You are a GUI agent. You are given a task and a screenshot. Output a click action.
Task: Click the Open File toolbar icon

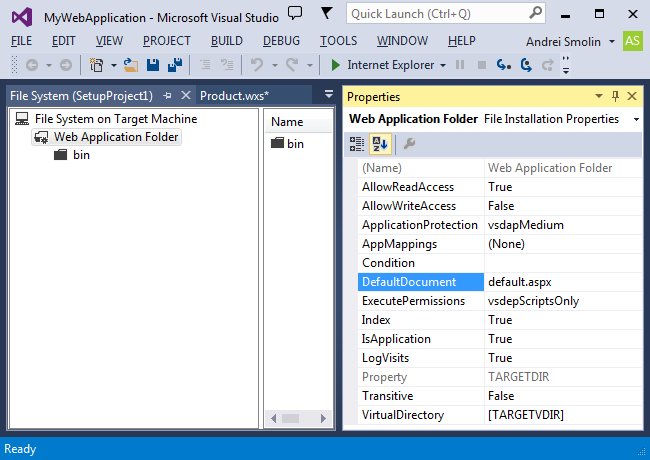(131, 65)
